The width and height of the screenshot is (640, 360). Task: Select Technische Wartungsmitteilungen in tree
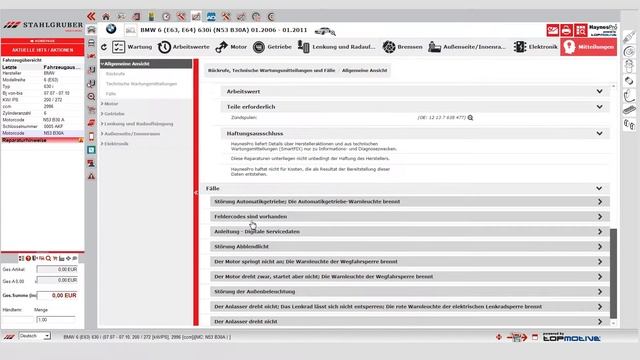[x=141, y=84]
